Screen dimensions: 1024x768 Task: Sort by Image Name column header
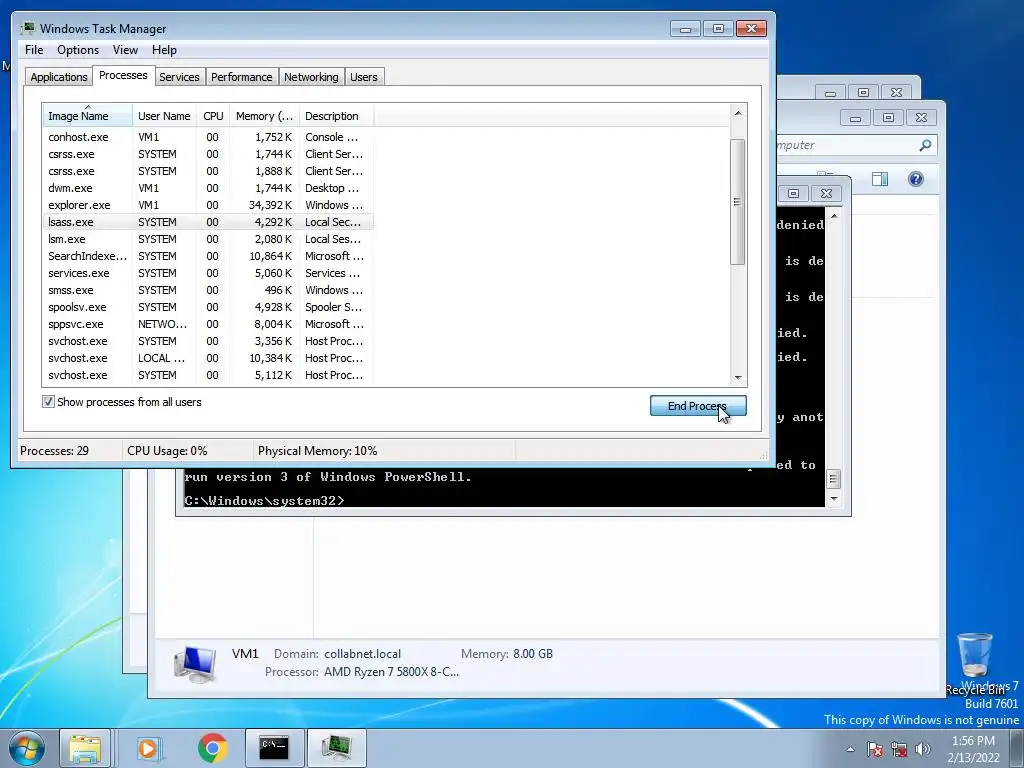pos(88,116)
